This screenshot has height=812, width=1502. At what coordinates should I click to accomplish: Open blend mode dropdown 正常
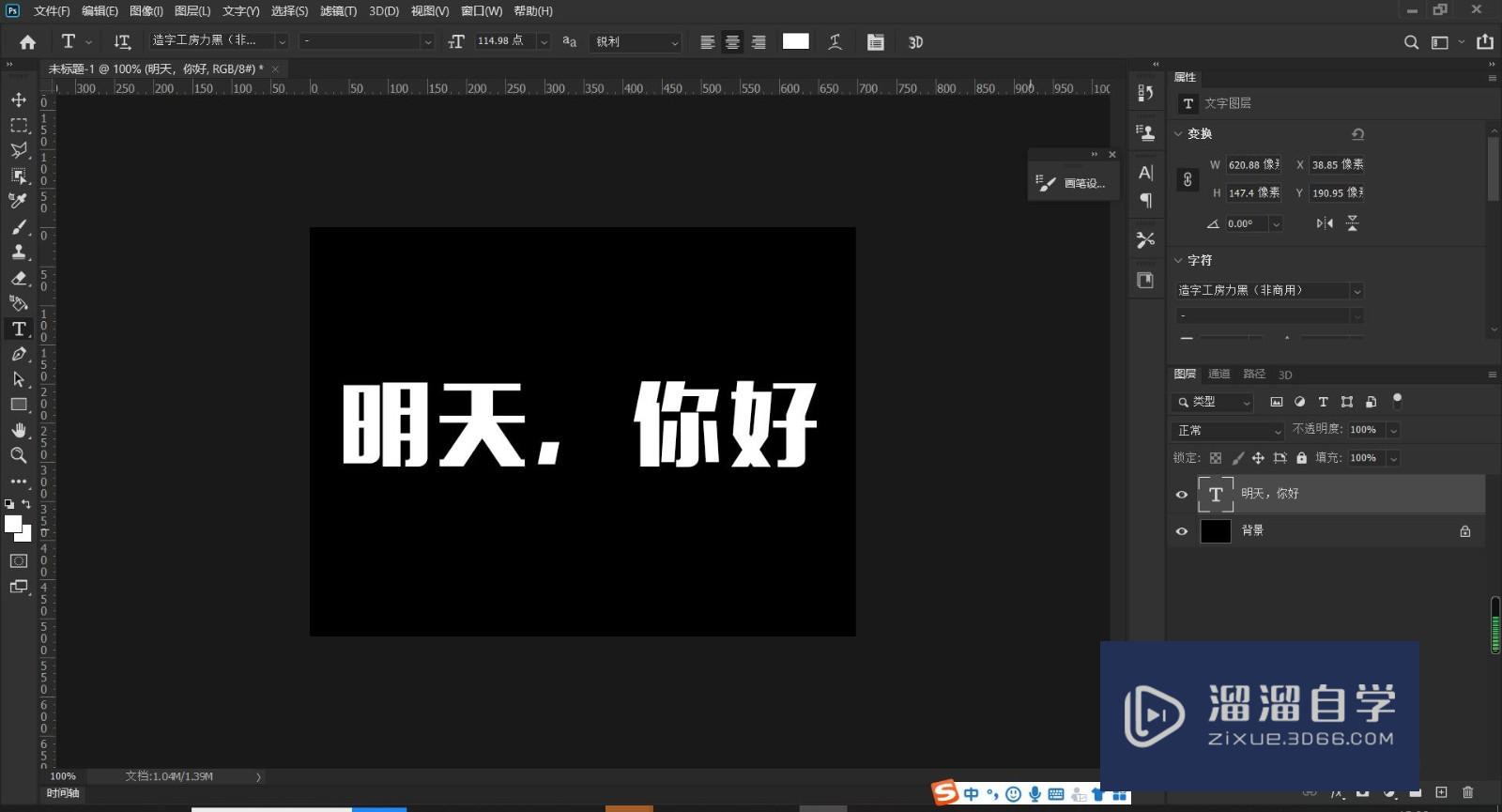pyautogui.click(x=1229, y=430)
